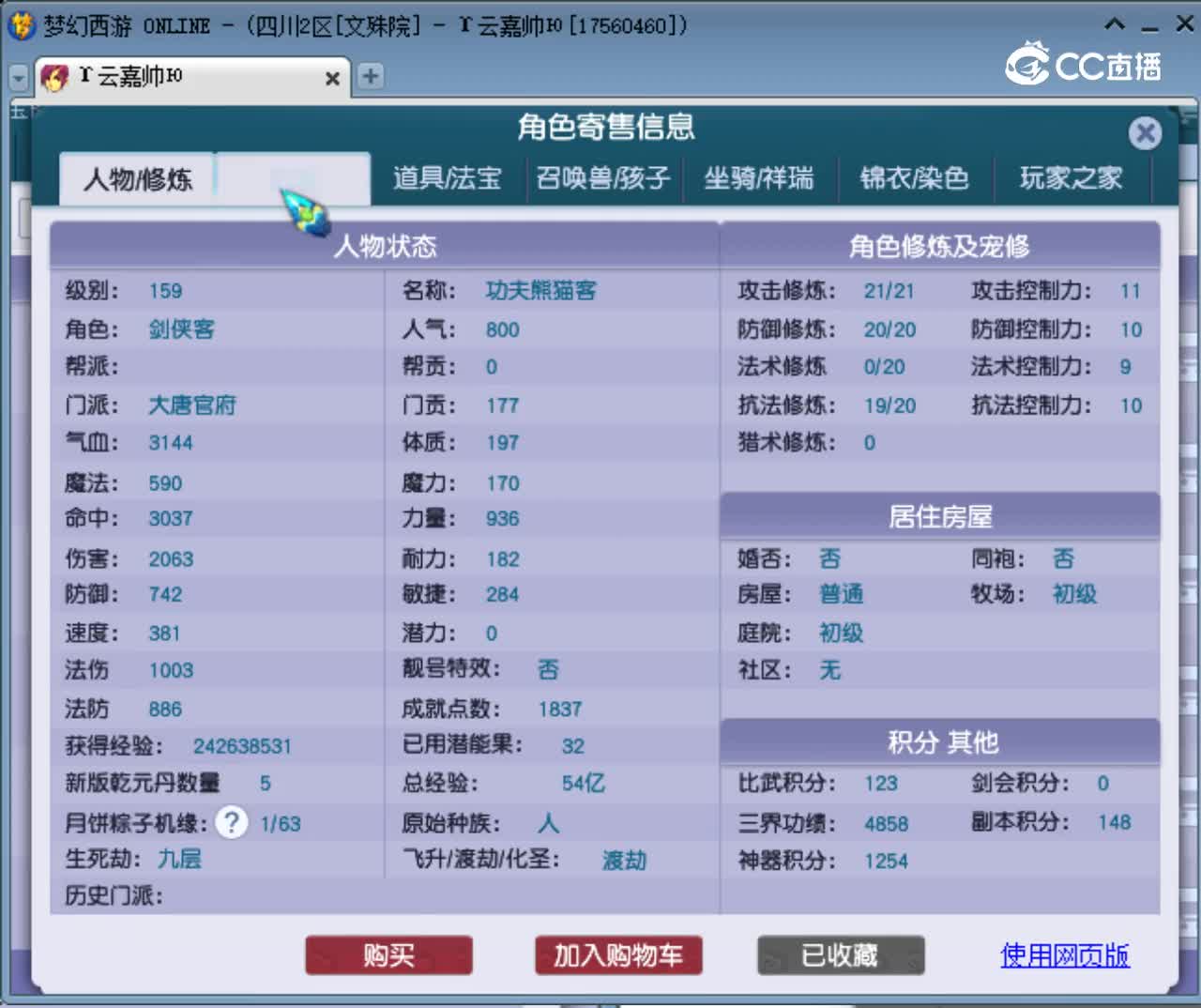
Task: Click the 伤害 value 2063
Action: click(171, 559)
